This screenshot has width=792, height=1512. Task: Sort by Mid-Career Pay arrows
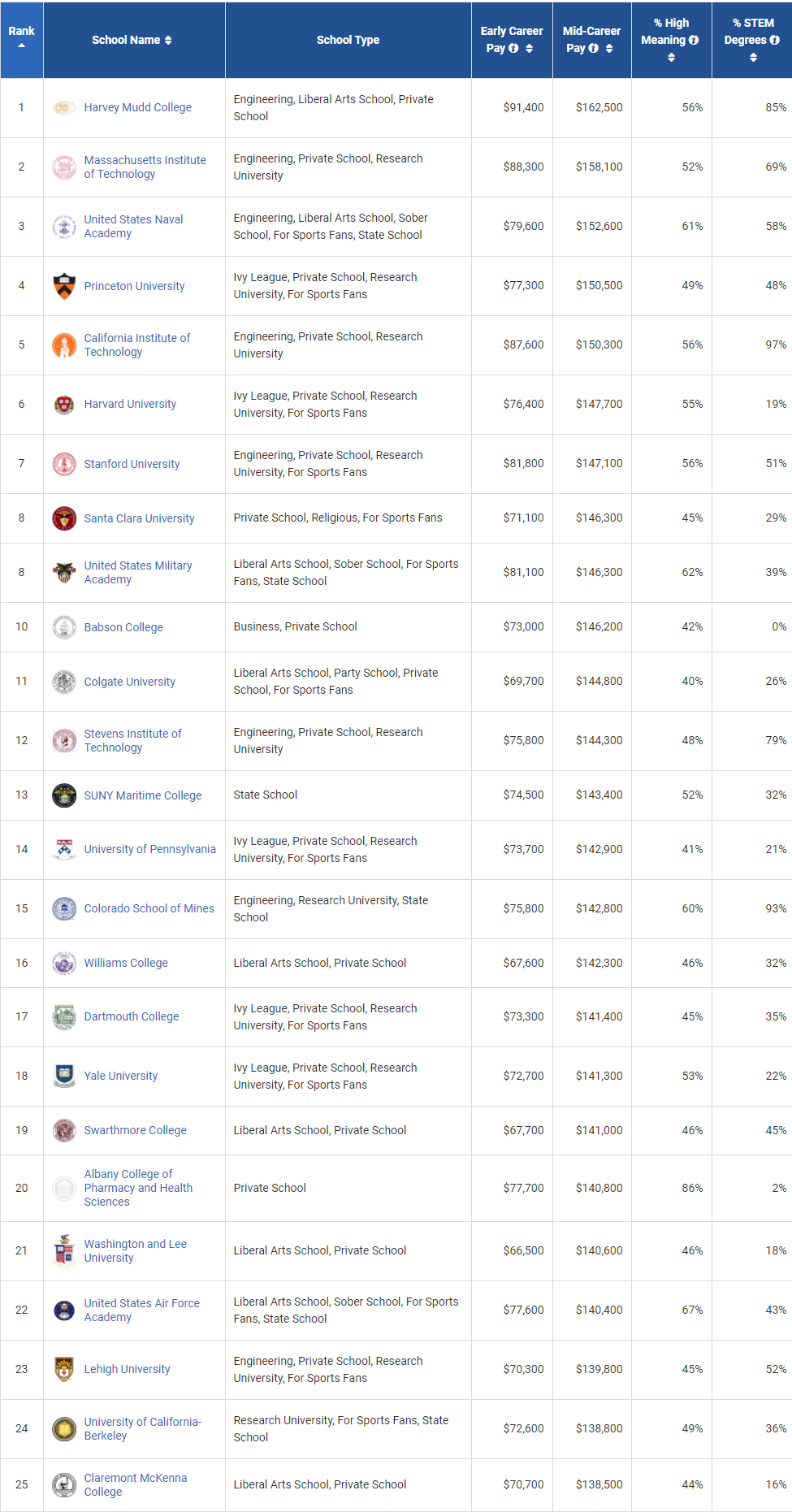(609, 49)
